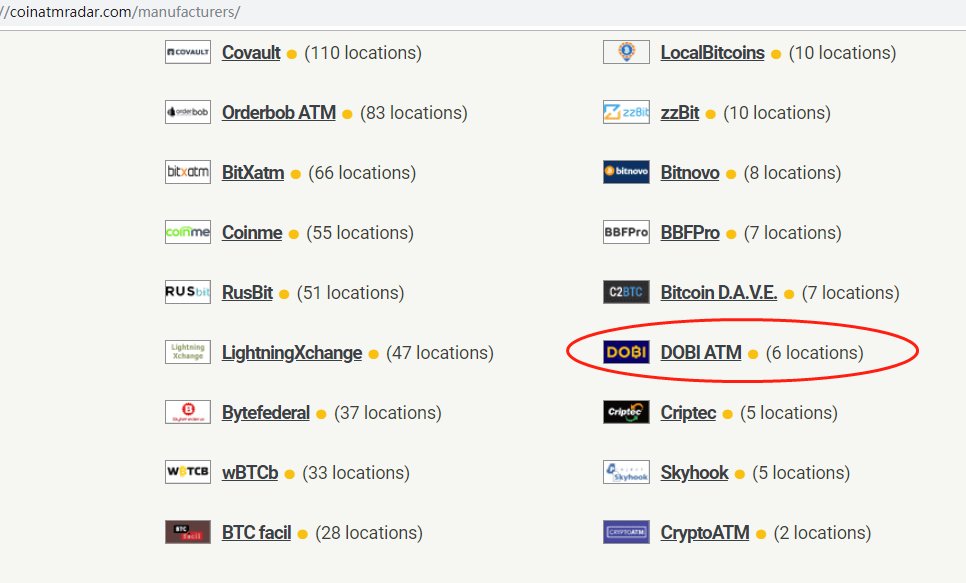The height and width of the screenshot is (583, 966).
Task: Click the Bitnovo logo icon
Action: [627, 172]
